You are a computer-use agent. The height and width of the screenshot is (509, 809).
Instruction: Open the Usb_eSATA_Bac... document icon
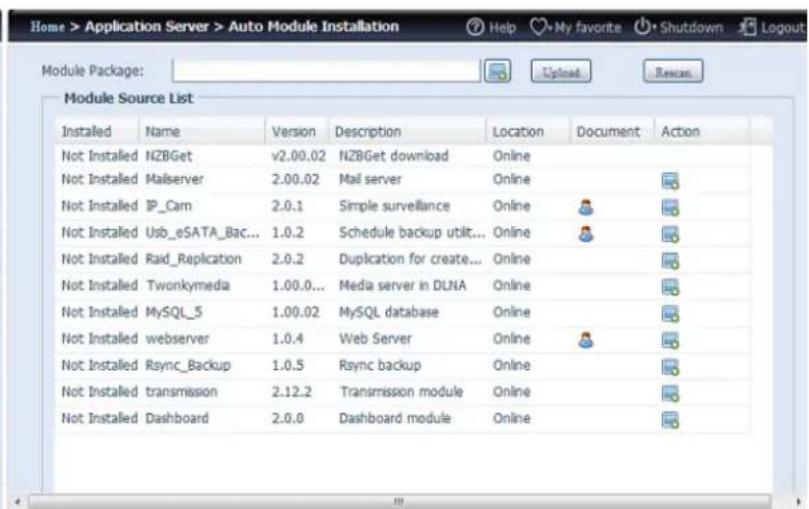pos(586,234)
